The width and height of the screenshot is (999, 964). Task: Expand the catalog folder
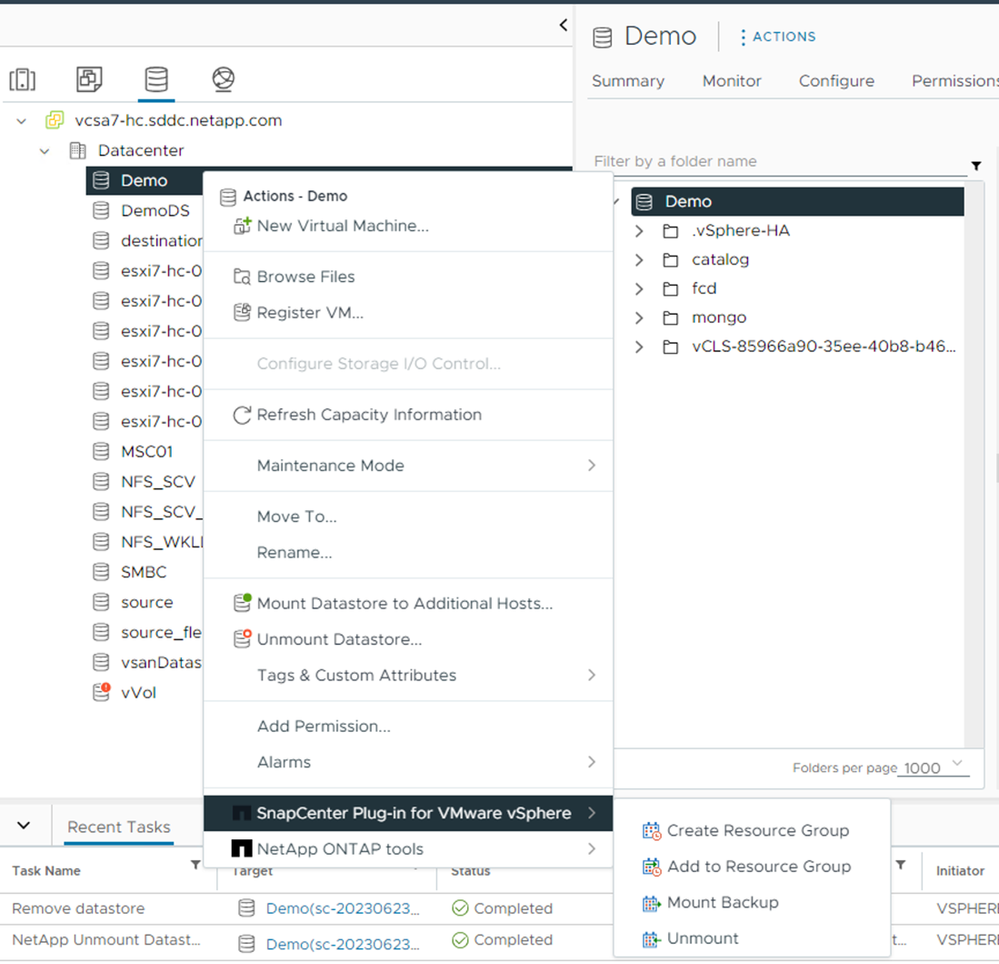click(640, 260)
